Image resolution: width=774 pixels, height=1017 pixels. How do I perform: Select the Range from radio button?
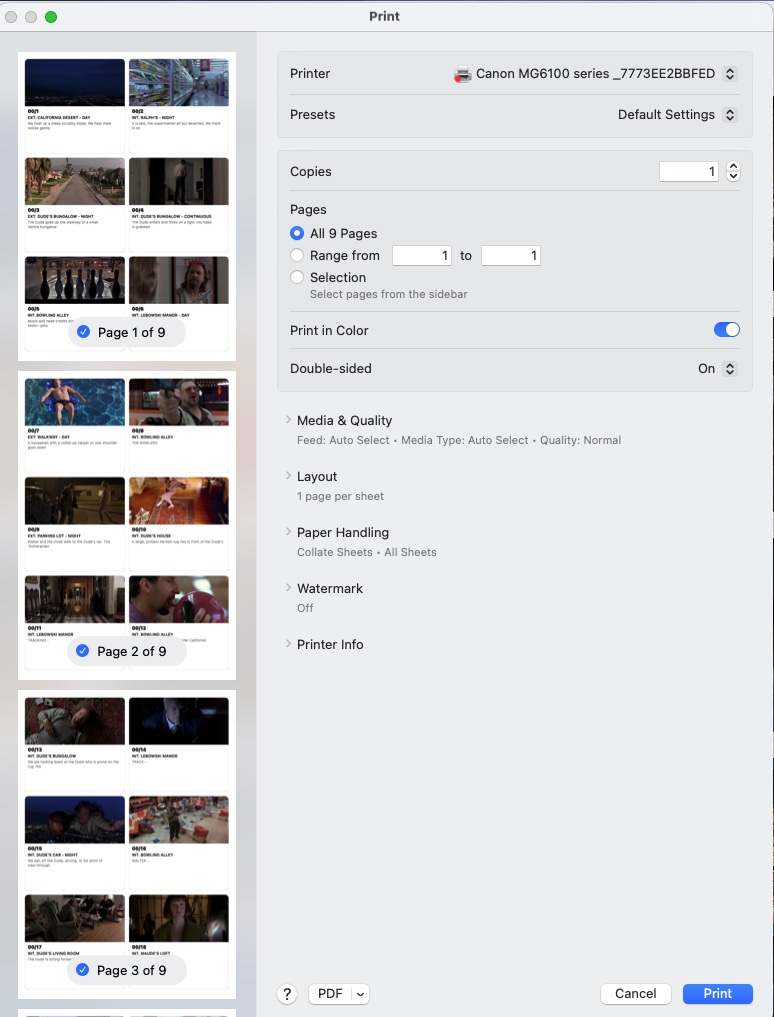tap(297, 256)
